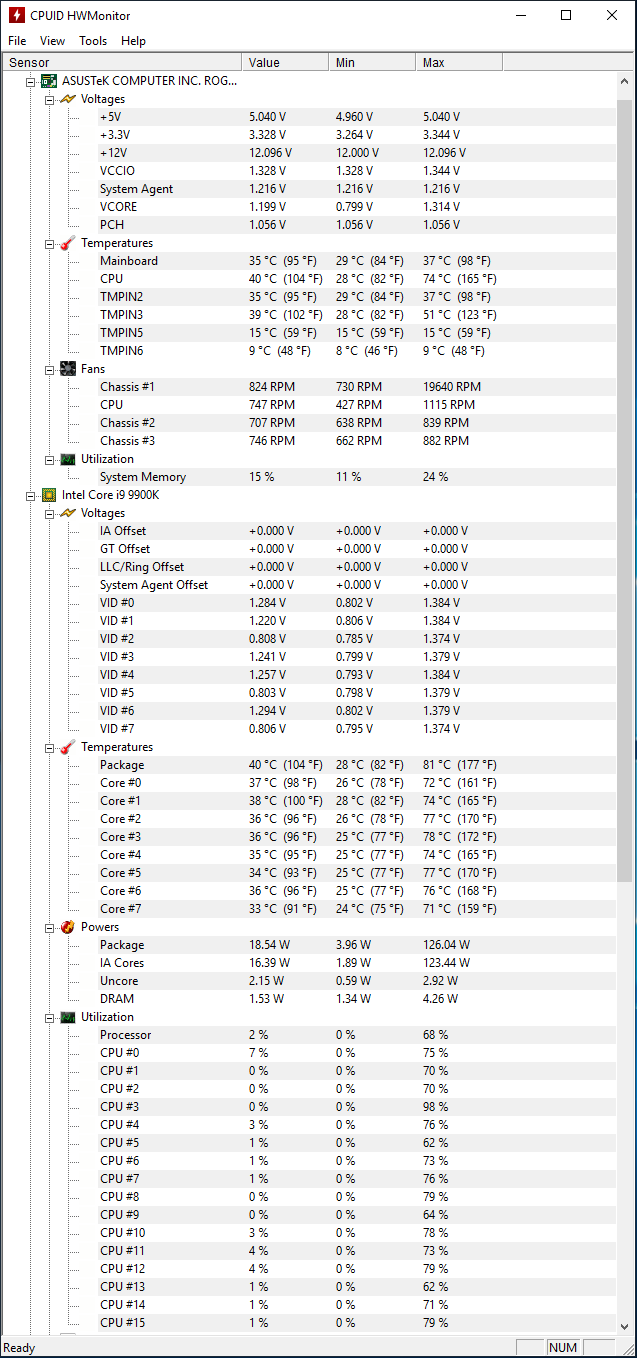Click the ASUSTeK motherboard icon
Image resolution: width=637 pixels, height=1358 pixels.
(x=49, y=81)
